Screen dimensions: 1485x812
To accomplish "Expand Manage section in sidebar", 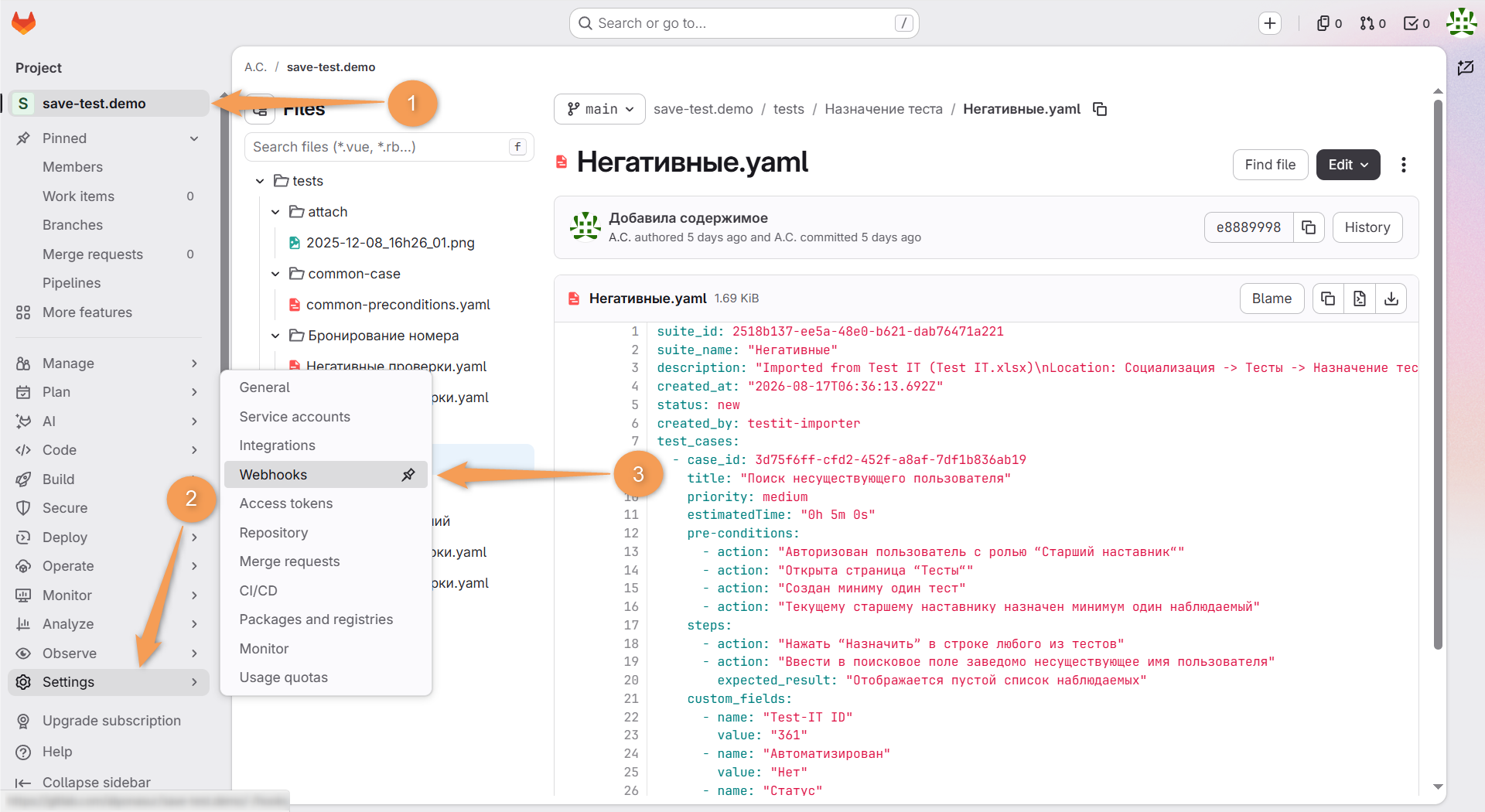I will [x=108, y=363].
